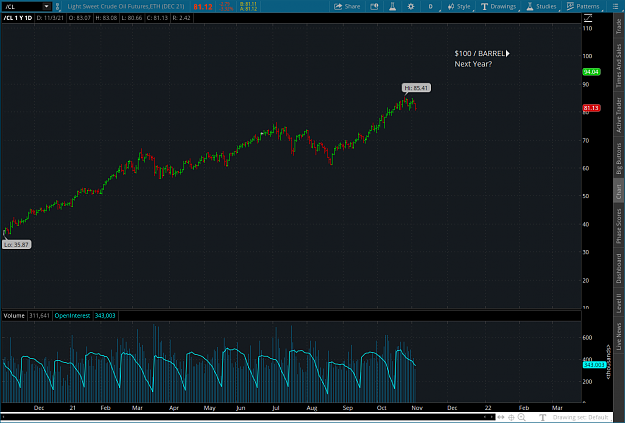
Task: Open the Drawings menu
Action: coord(498,6)
